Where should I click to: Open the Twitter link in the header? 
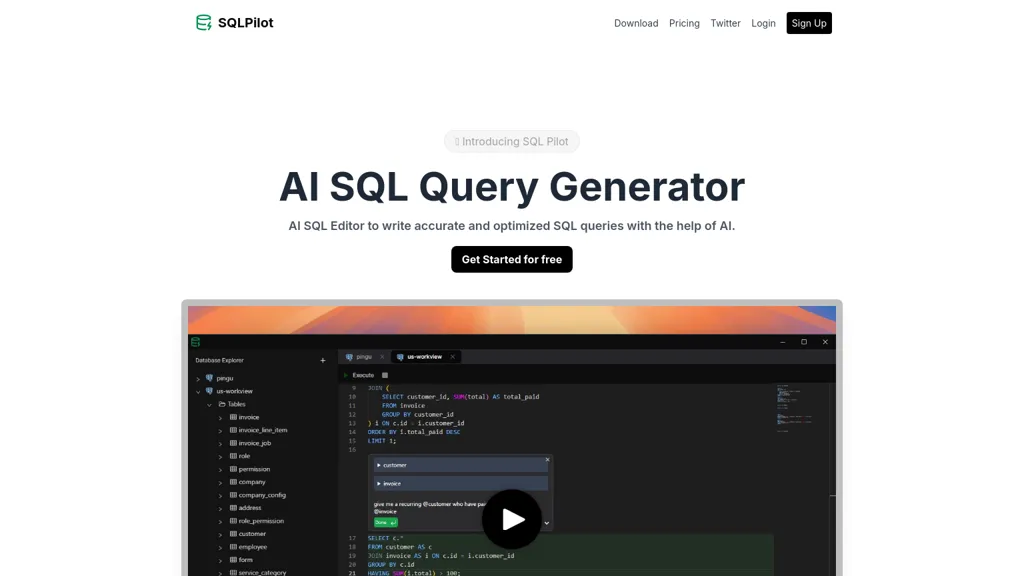(725, 23)
